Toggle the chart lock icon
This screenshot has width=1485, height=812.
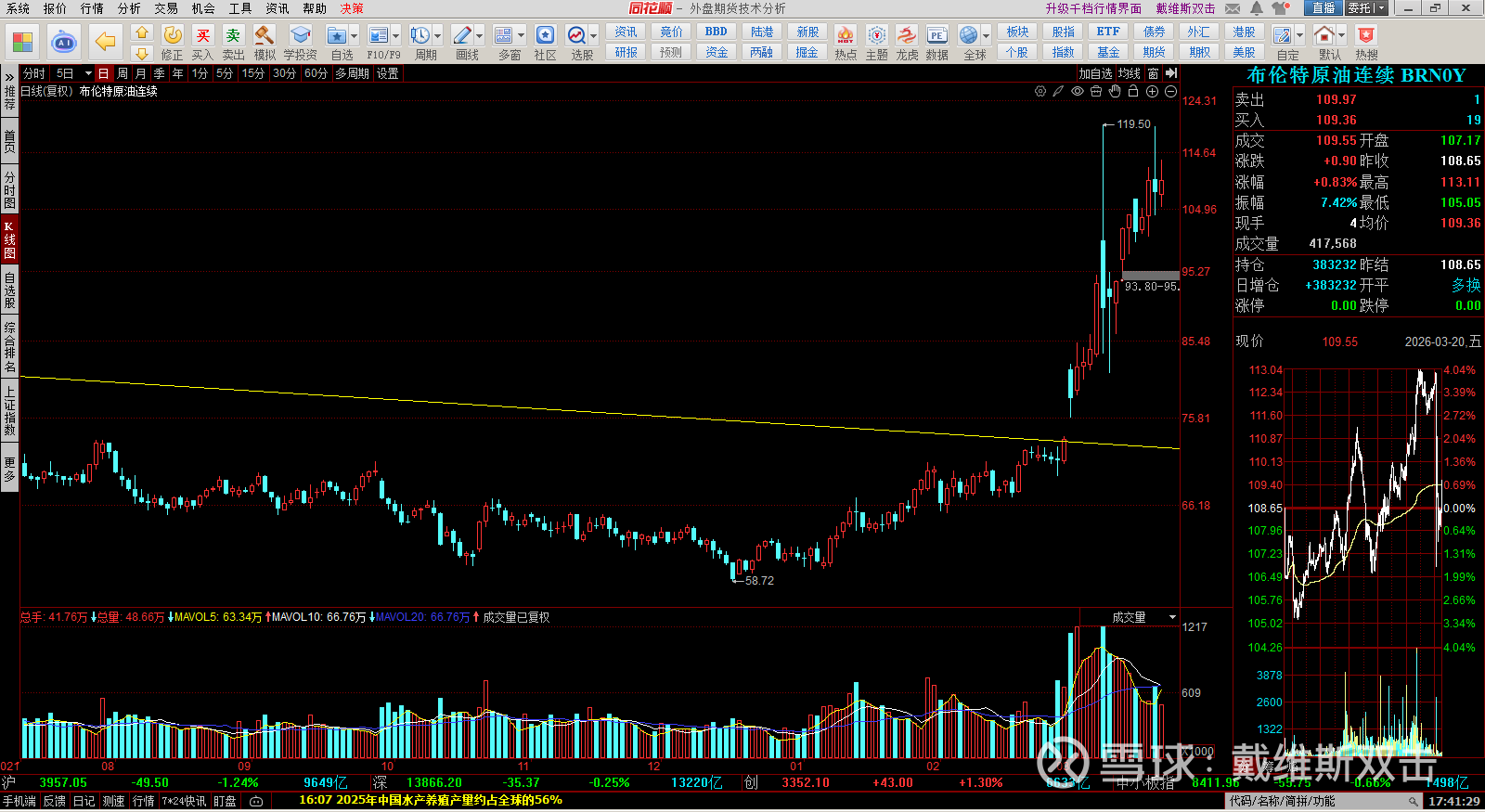tap(1133, 91)
